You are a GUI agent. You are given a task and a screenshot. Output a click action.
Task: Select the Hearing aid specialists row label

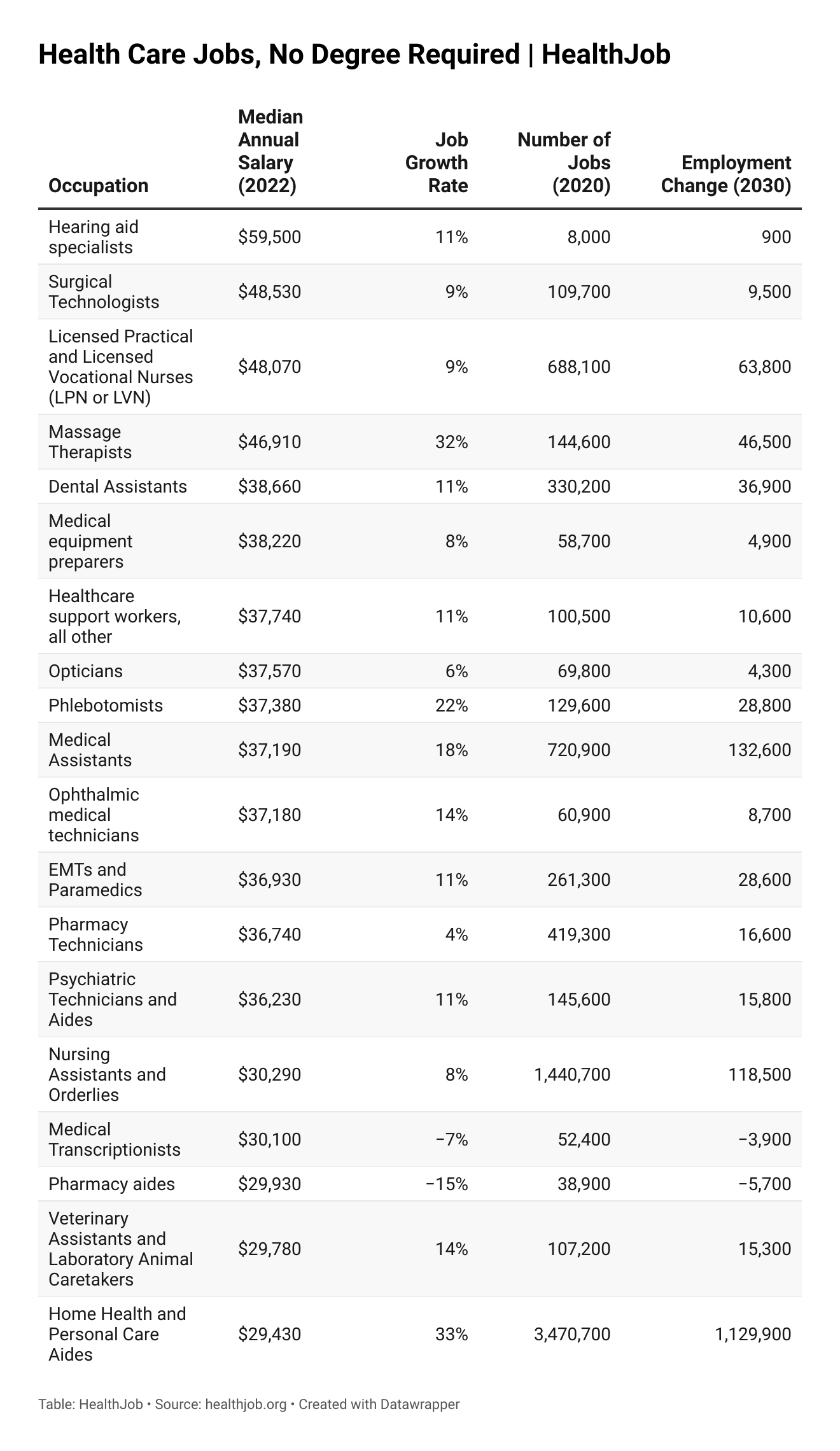94,237
